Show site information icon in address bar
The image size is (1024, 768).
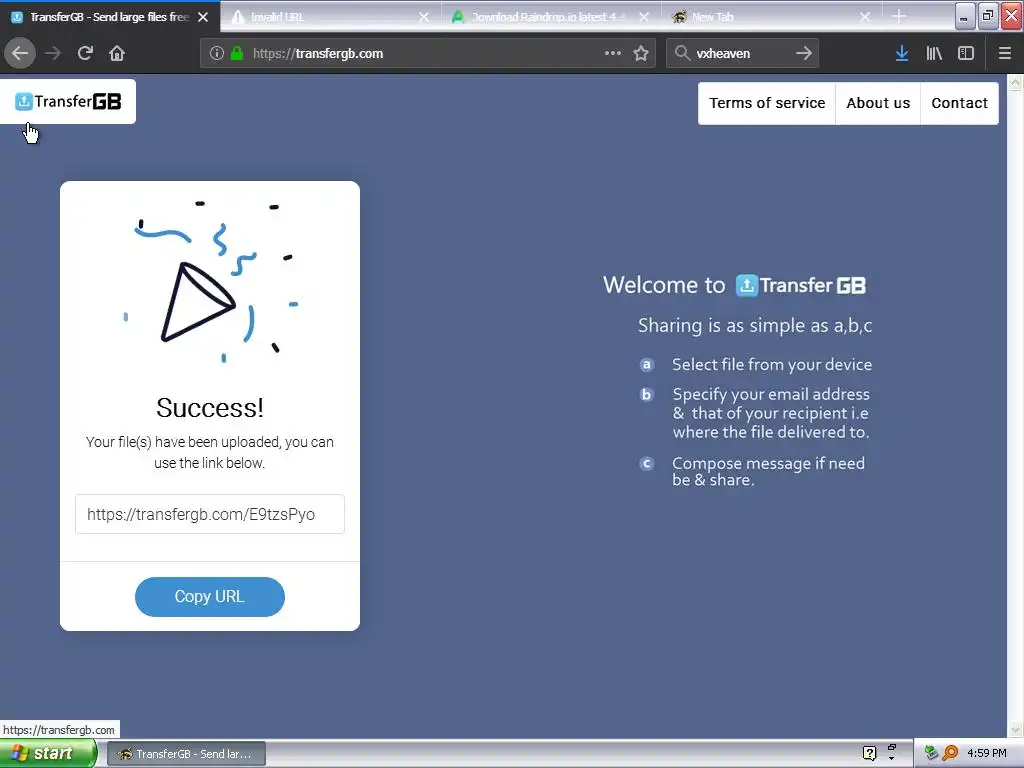coord(217,53)
